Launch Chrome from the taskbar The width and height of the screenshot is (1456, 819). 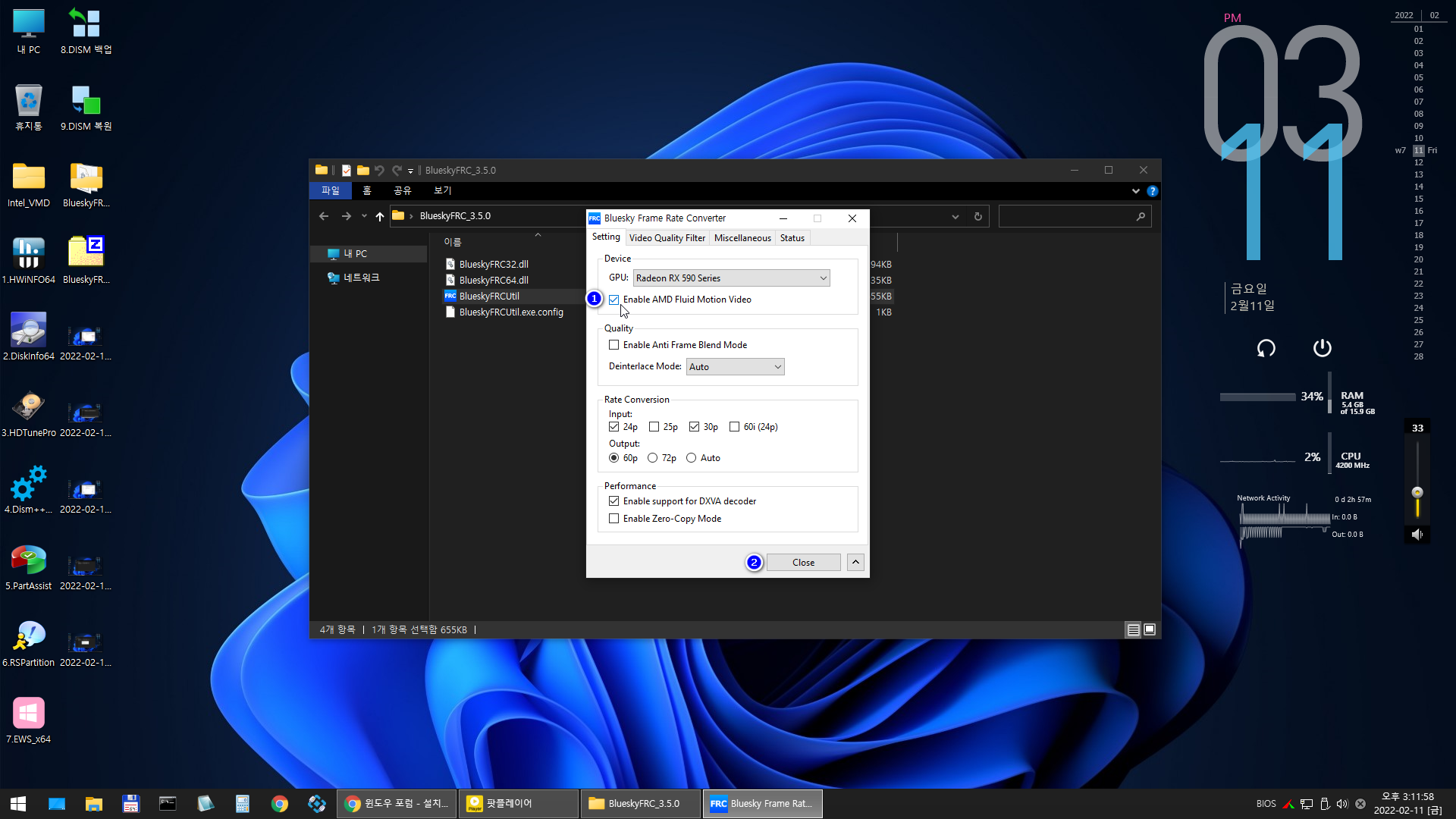280,803
